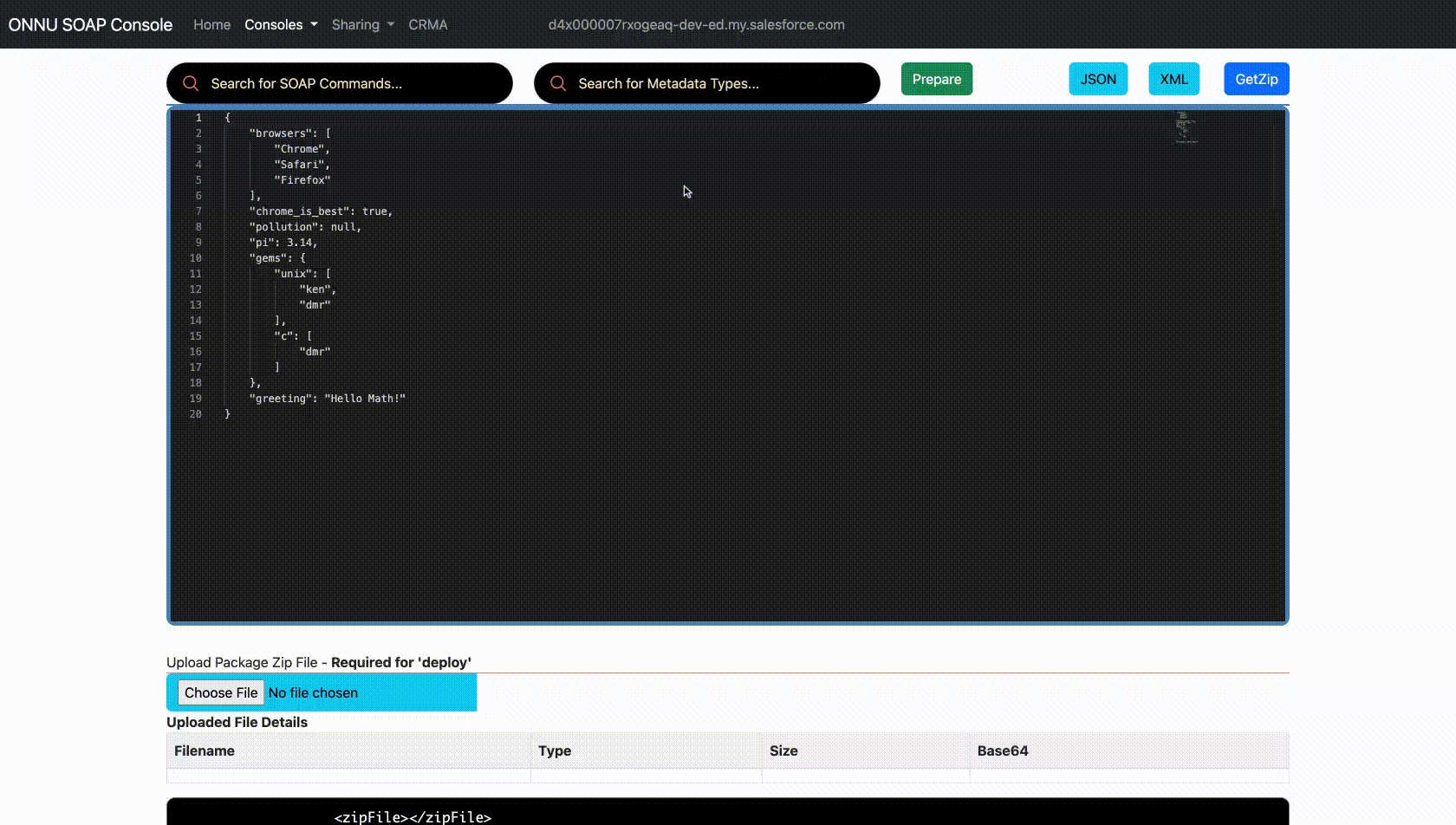The width and height of the screenshot is (1456, 825).
Task: Click the Uploaded File Details heading
Action: [237, 722]
